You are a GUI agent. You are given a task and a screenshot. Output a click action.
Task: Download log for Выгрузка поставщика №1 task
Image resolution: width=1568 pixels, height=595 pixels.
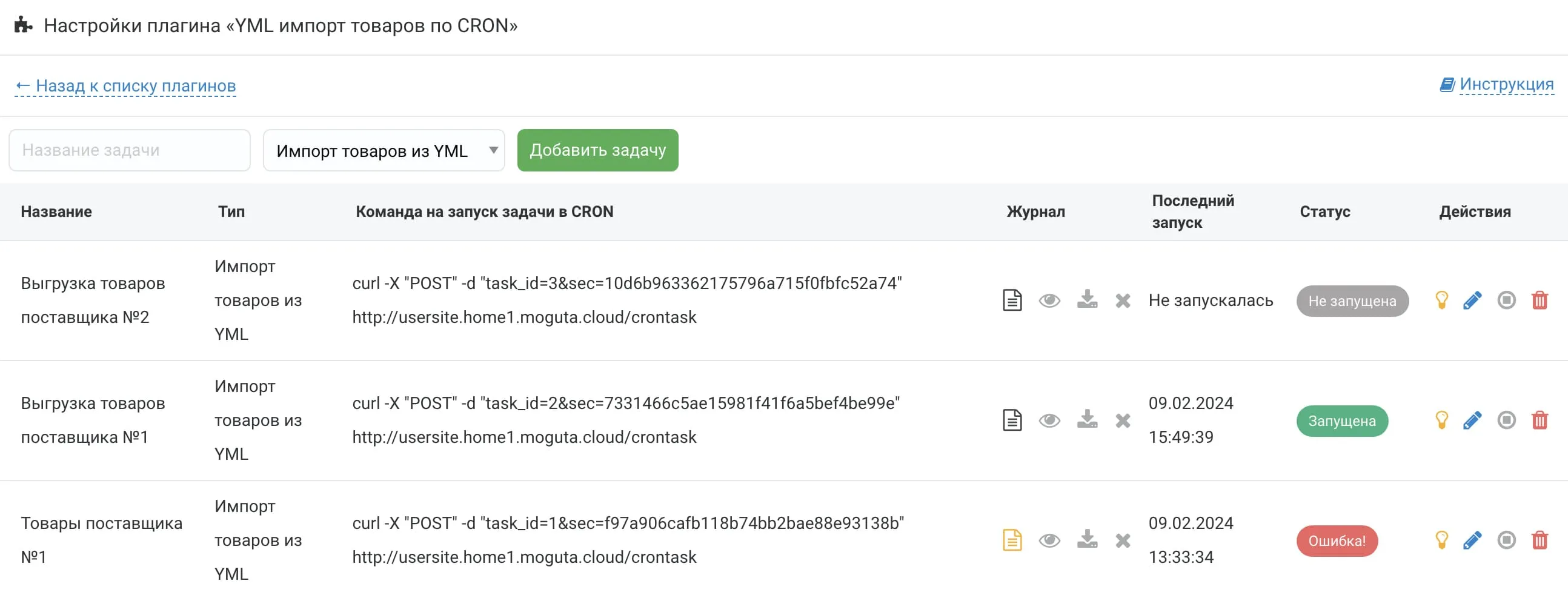coord(1087,419)
